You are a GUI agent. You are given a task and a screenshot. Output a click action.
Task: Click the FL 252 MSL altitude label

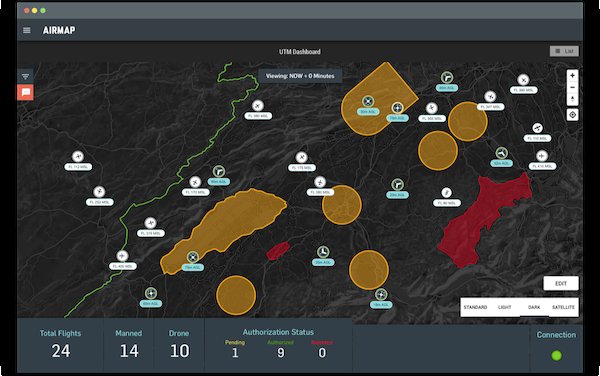[x=99, y=202]
